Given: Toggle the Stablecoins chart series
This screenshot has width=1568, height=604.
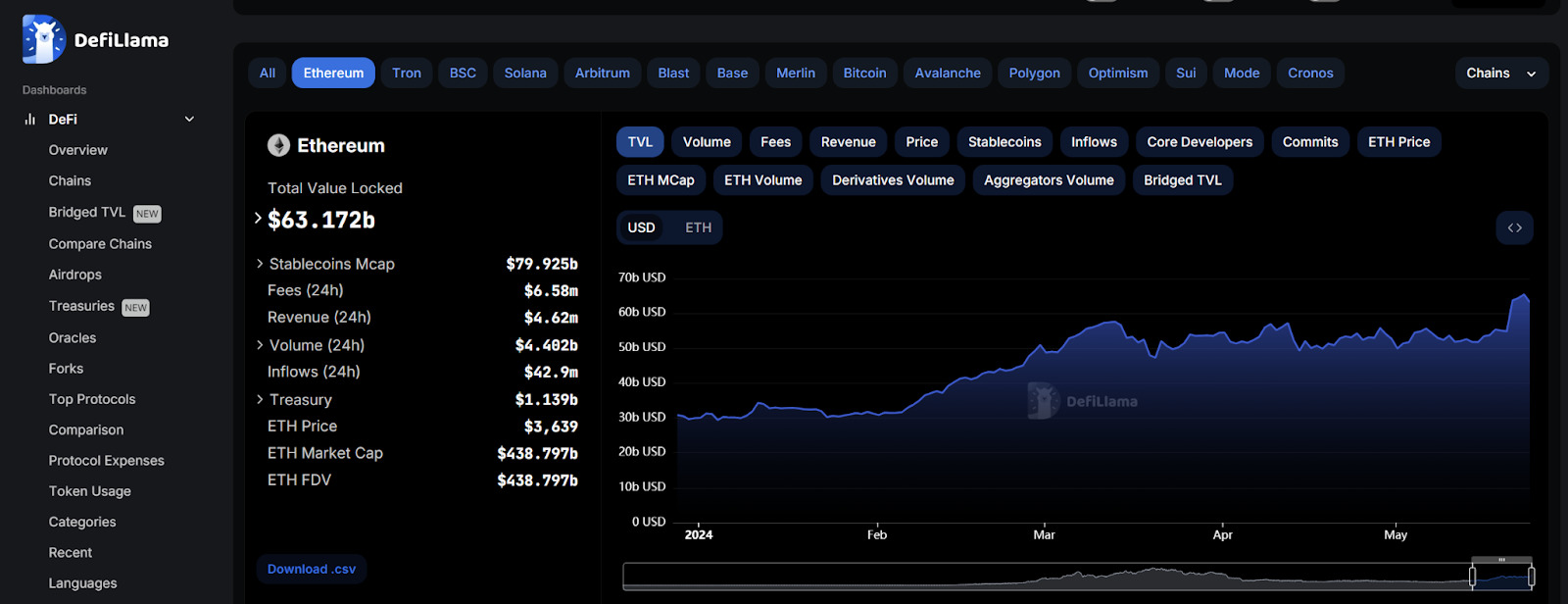Looking at the screenshot, I should [1004, 142].
